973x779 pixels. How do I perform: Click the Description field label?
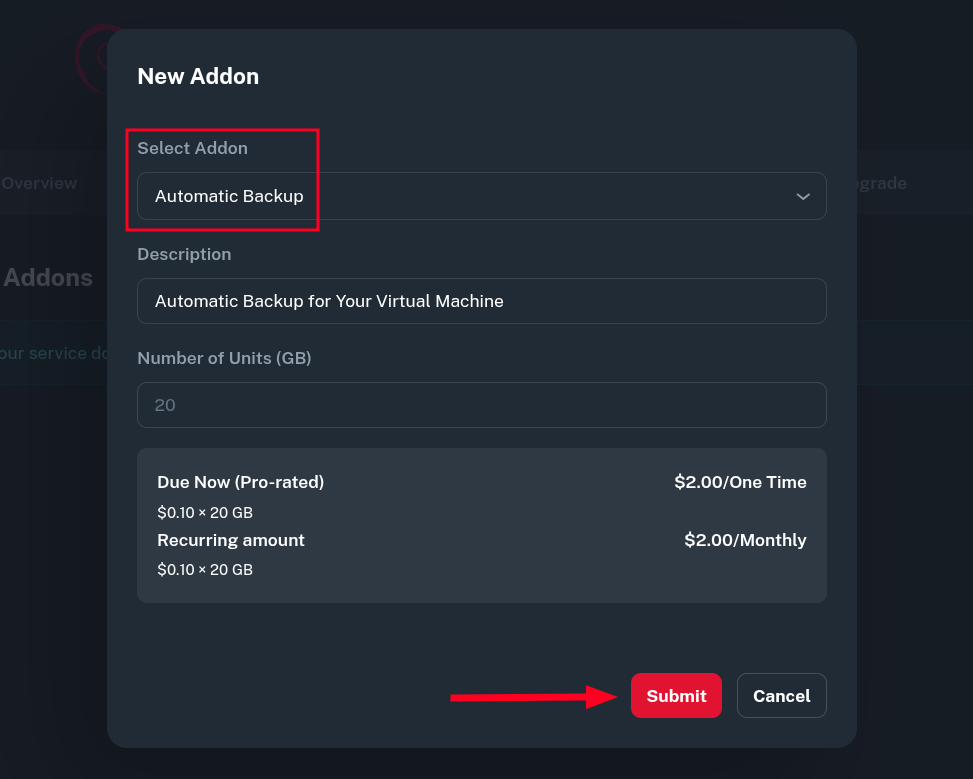[x=184, y=254]
